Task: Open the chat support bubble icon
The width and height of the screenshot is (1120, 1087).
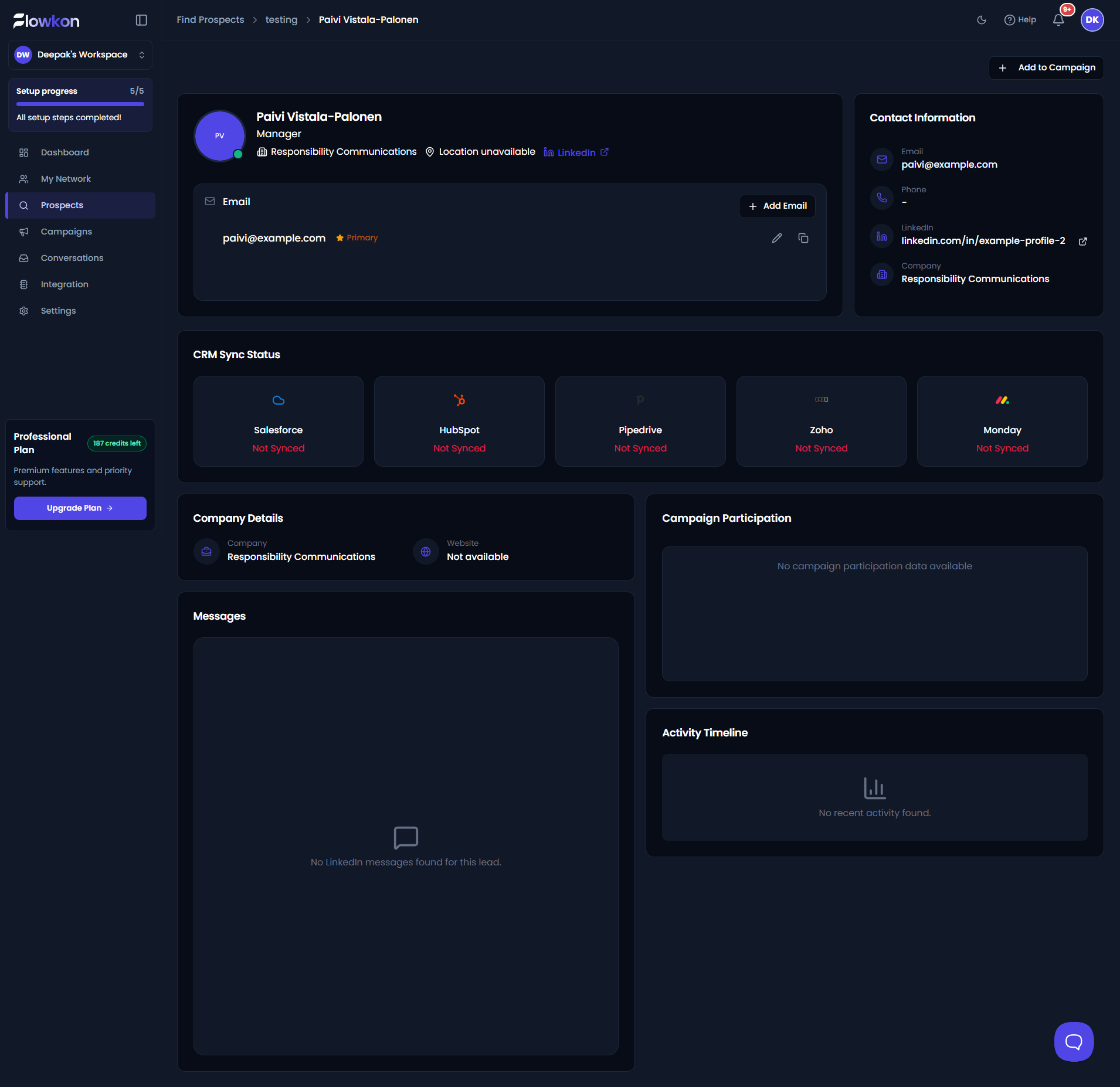Action: click(1074, 1042)
